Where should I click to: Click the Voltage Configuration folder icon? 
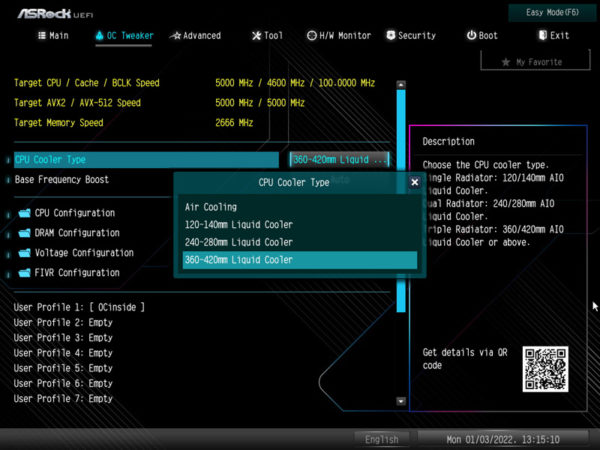[24, 253]
